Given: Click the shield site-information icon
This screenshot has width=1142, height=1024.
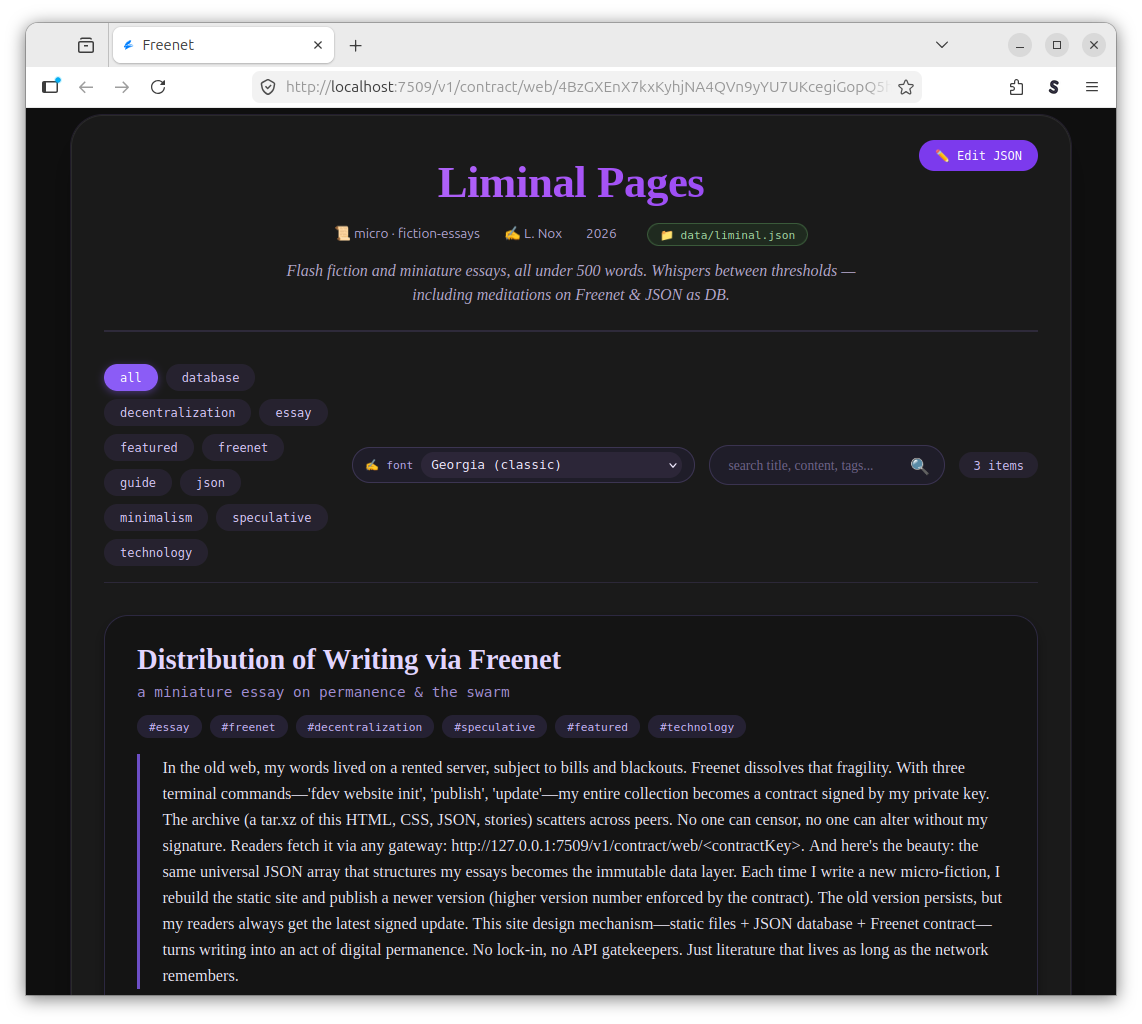Looking at the screenshot, I should pos(268,87).
